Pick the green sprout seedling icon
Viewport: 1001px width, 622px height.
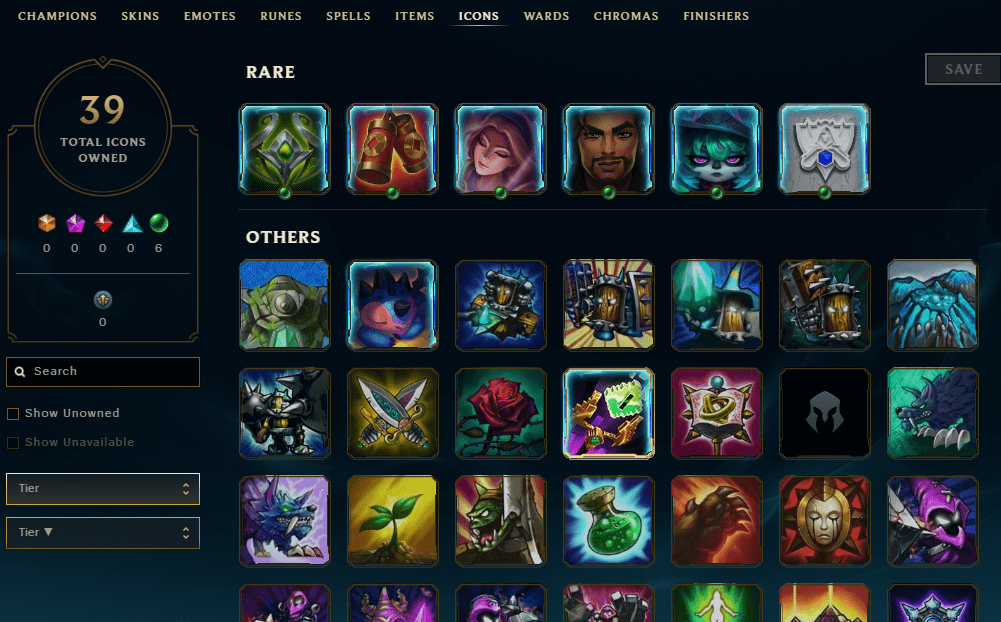click(x=393, y=521)
